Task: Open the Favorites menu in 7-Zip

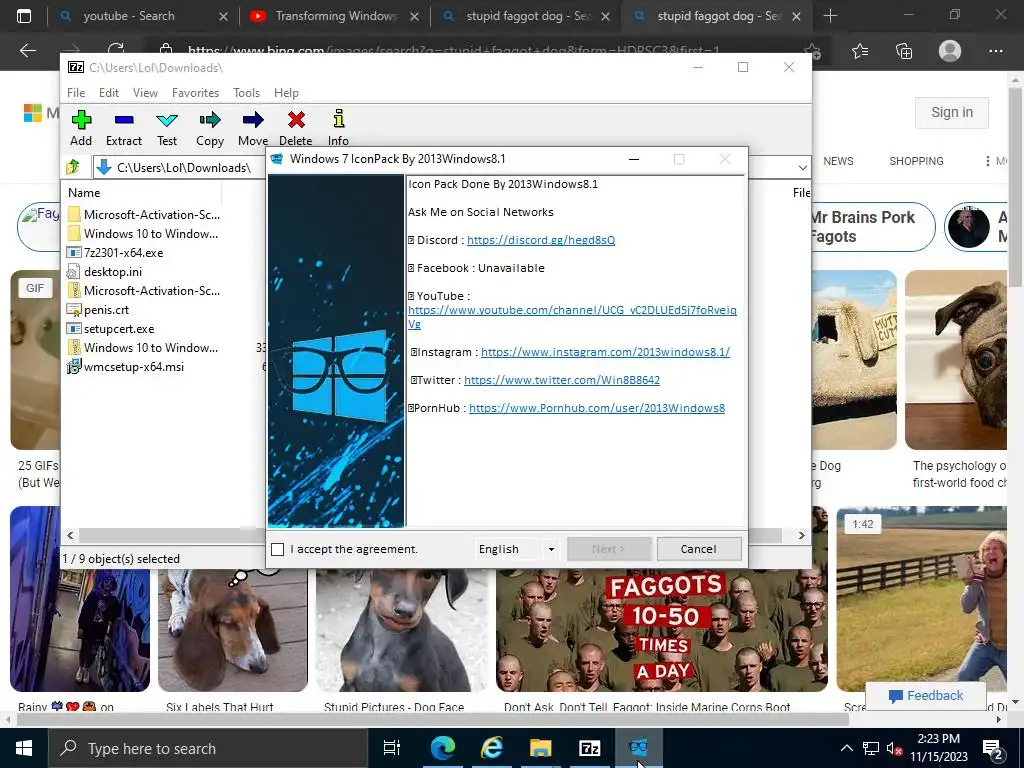Action: pyautogui.click(x=195, y=93)
